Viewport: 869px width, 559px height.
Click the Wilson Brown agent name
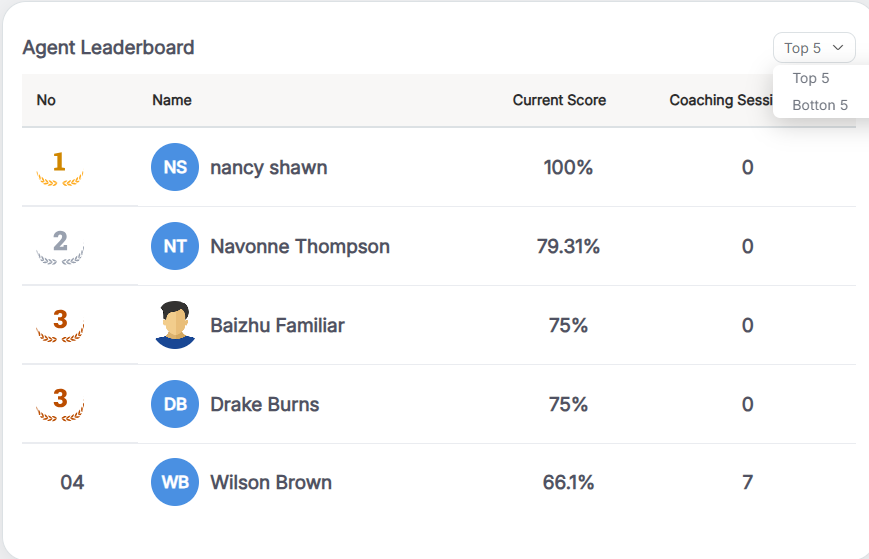[271, 482]
